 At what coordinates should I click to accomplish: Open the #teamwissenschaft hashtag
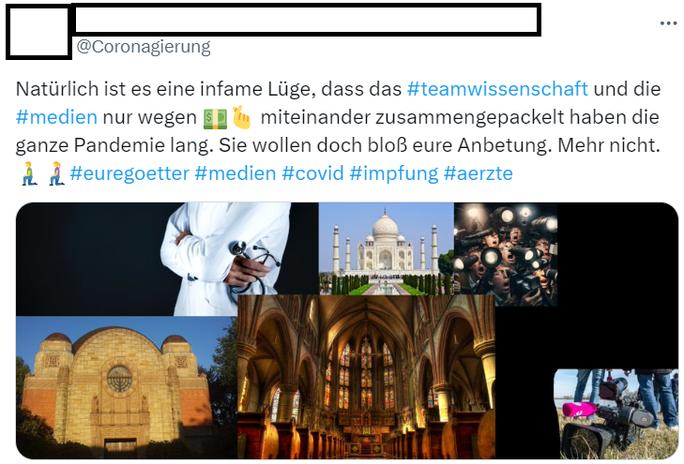(497, 89)
